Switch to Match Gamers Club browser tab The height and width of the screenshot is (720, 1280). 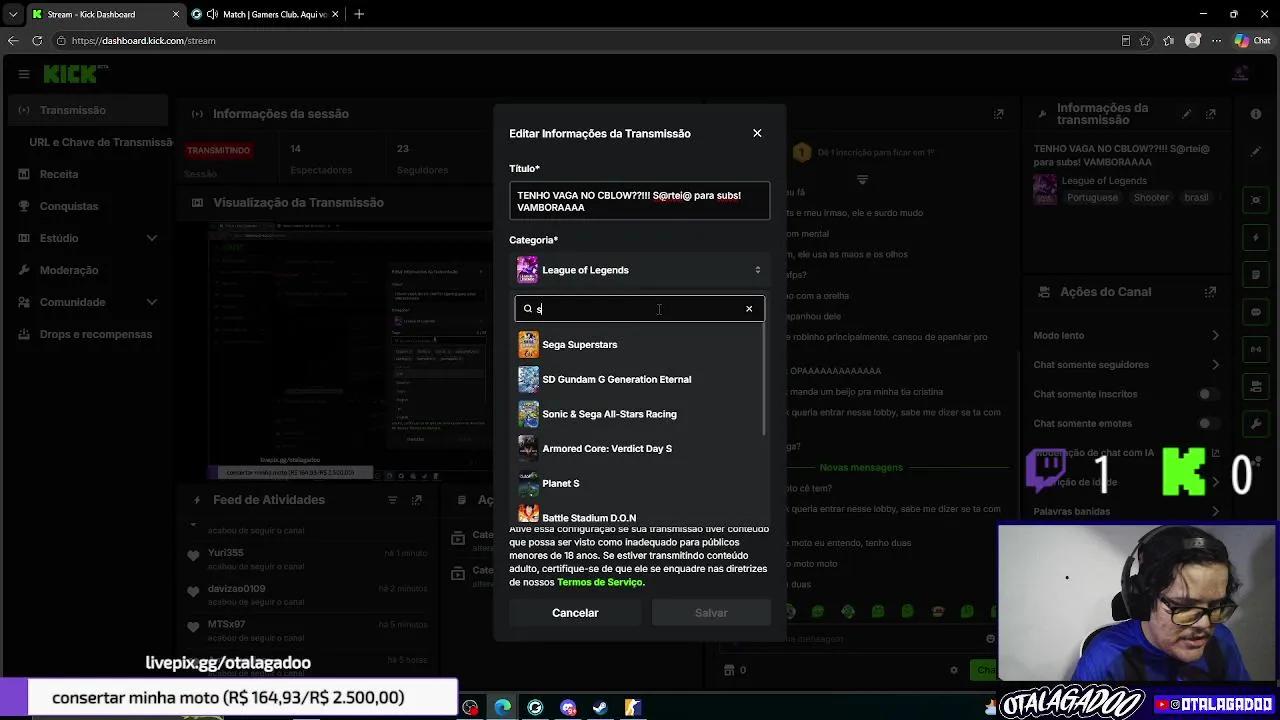pyautogui.click(x=265, y=14)
